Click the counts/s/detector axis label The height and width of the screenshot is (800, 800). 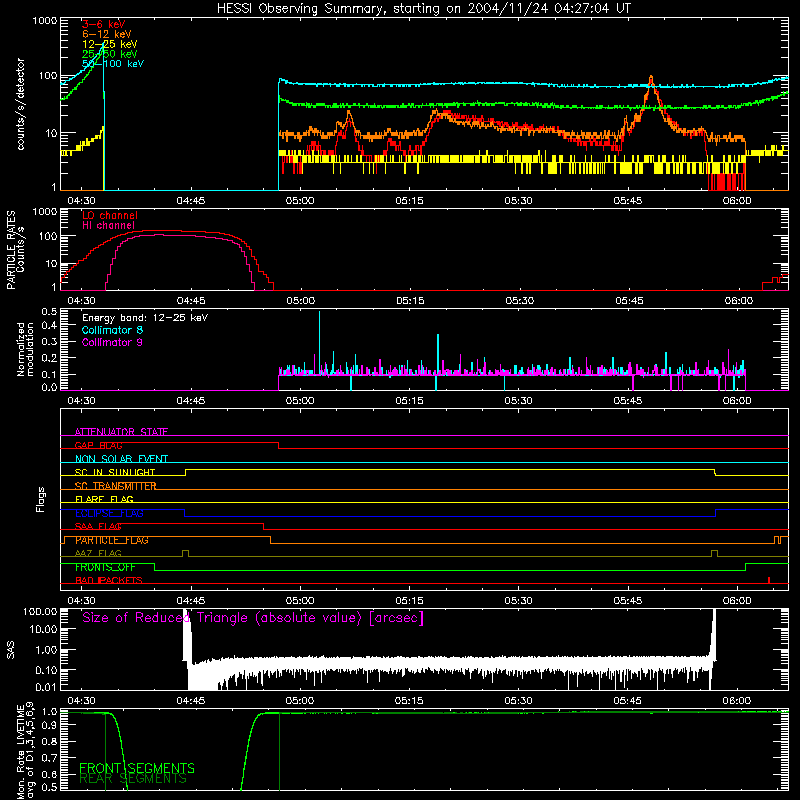(x=20, y=104)
